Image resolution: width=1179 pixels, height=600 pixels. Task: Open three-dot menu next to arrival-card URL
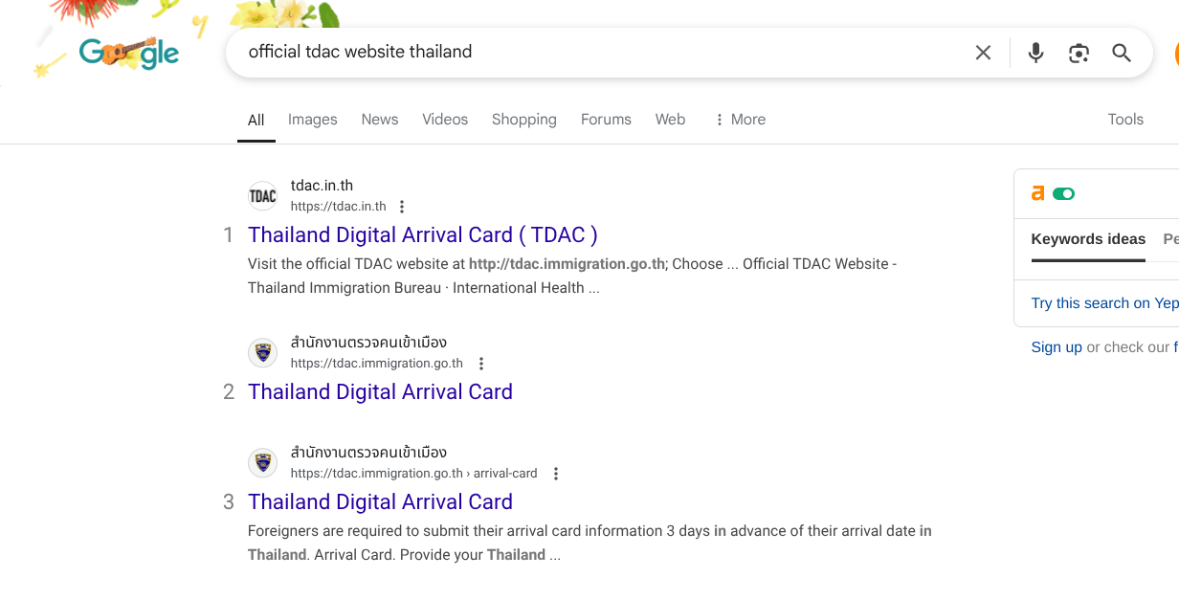[x=556, y=474]
